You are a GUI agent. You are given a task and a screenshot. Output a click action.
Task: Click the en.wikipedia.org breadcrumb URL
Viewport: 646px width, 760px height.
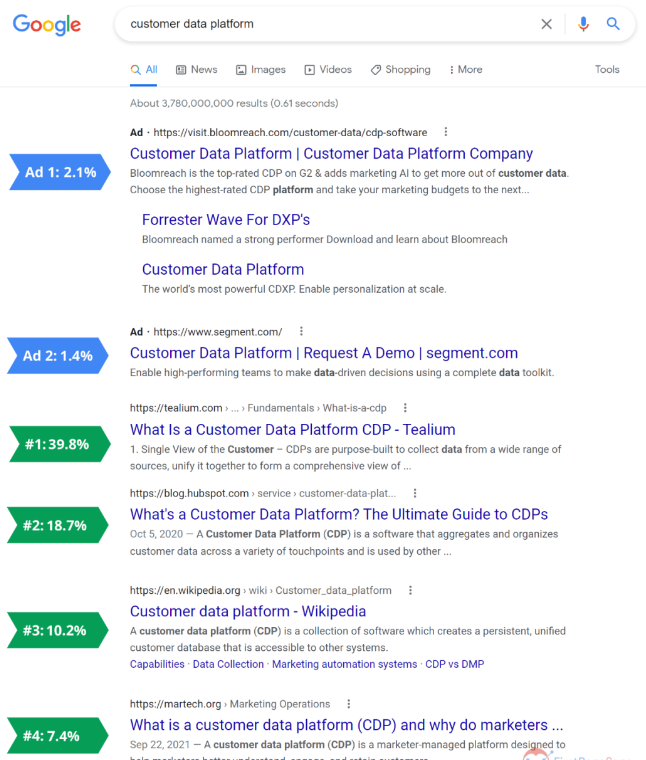[261, 590]
